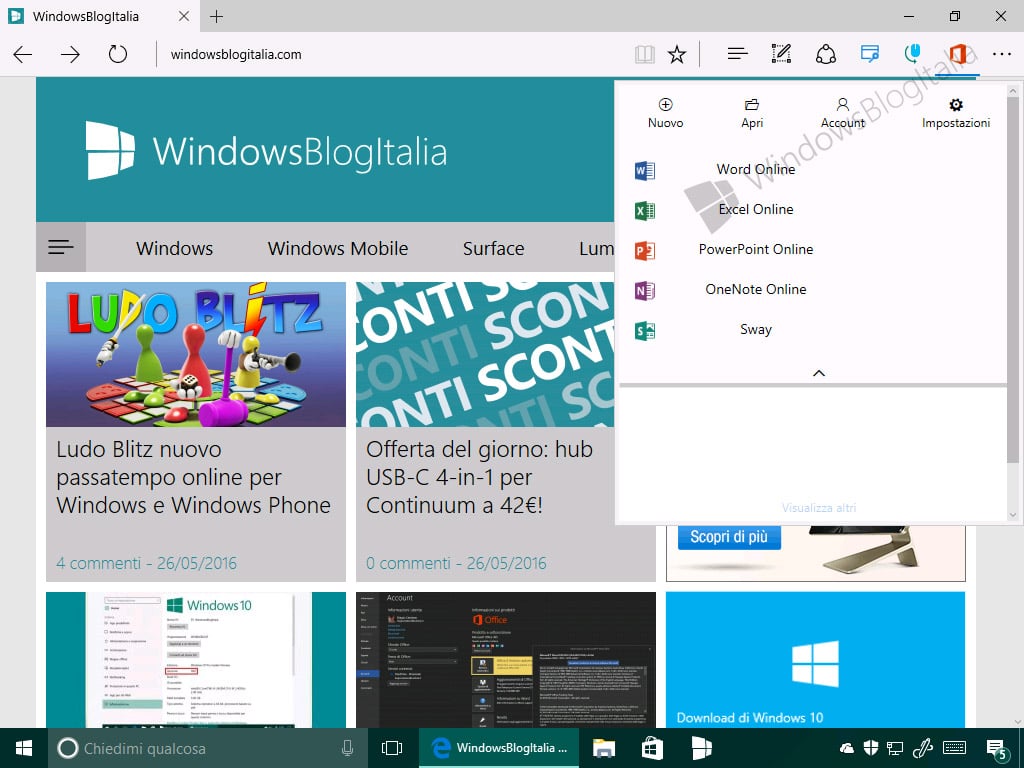Image resolution: width=1024 pixels, height=768 pixels.
Task: Add page to favorites star
Action: [677, 54]
